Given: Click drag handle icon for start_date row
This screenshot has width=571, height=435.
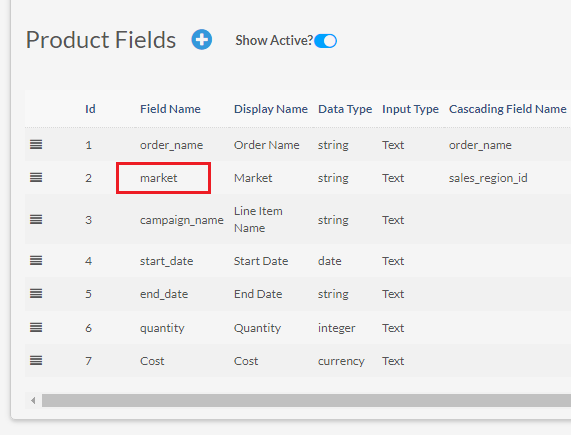Looking at the screenshot, I should [36, 261].
